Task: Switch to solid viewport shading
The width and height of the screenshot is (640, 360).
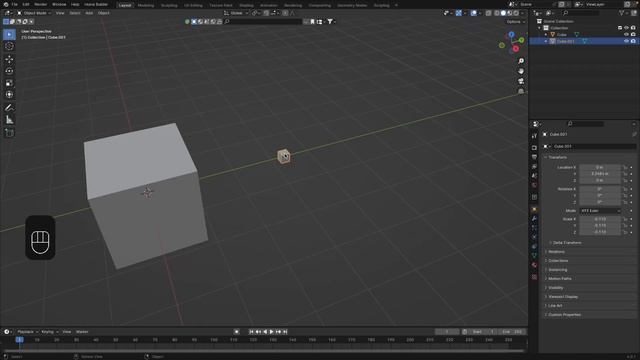Action: (503, 13)
